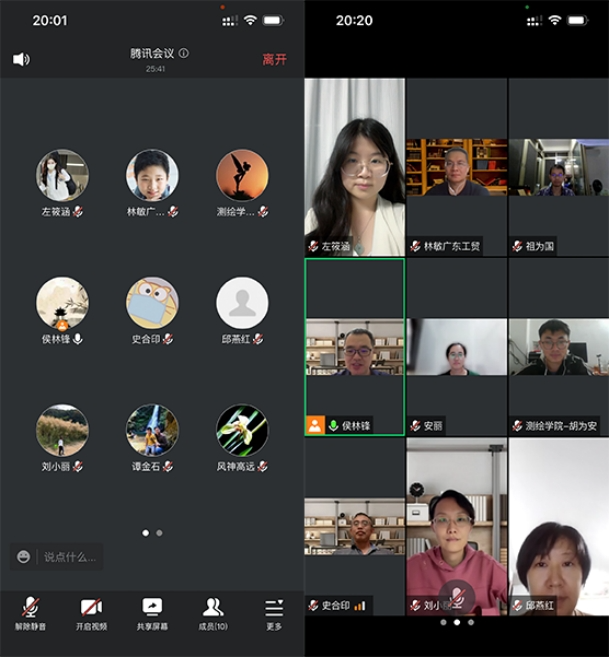Open meeting info icon beside 腾讯会议 title
Screen dimensions: 609x658
184,53
